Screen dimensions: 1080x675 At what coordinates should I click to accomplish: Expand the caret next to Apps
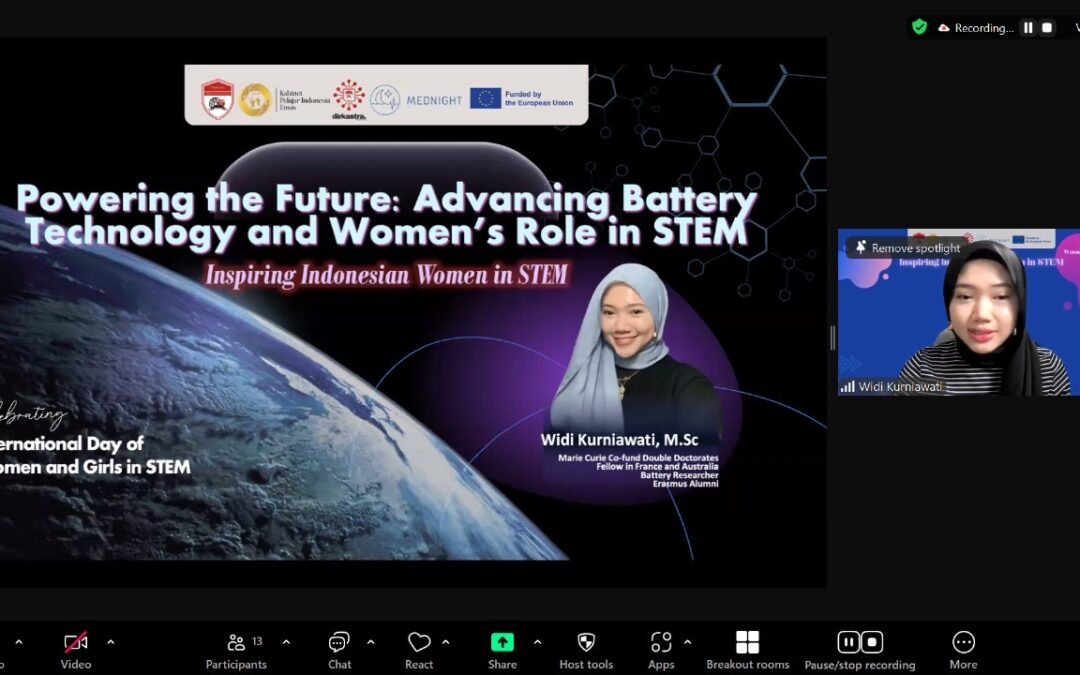[687, 642]
